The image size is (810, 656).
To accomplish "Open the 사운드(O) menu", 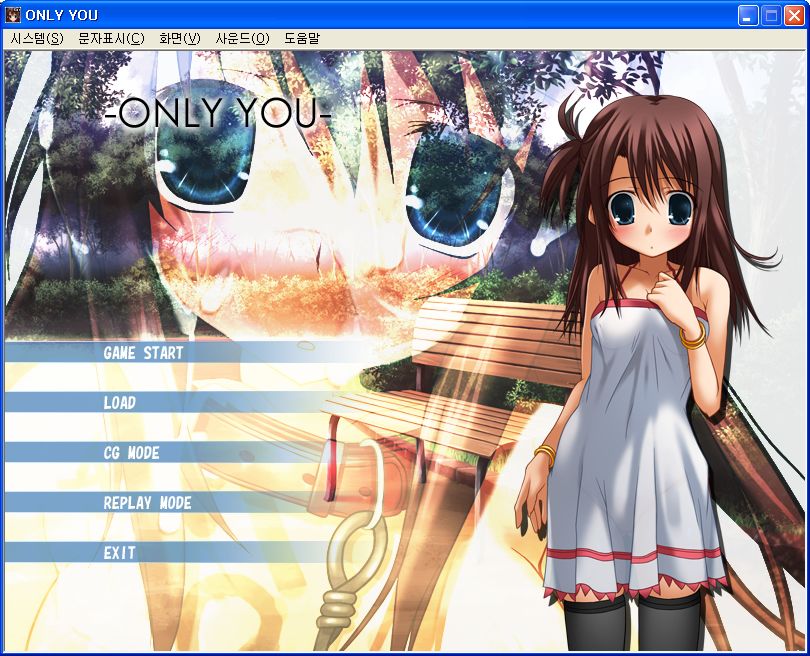I will pyautogui.click(x=242, y=39).
